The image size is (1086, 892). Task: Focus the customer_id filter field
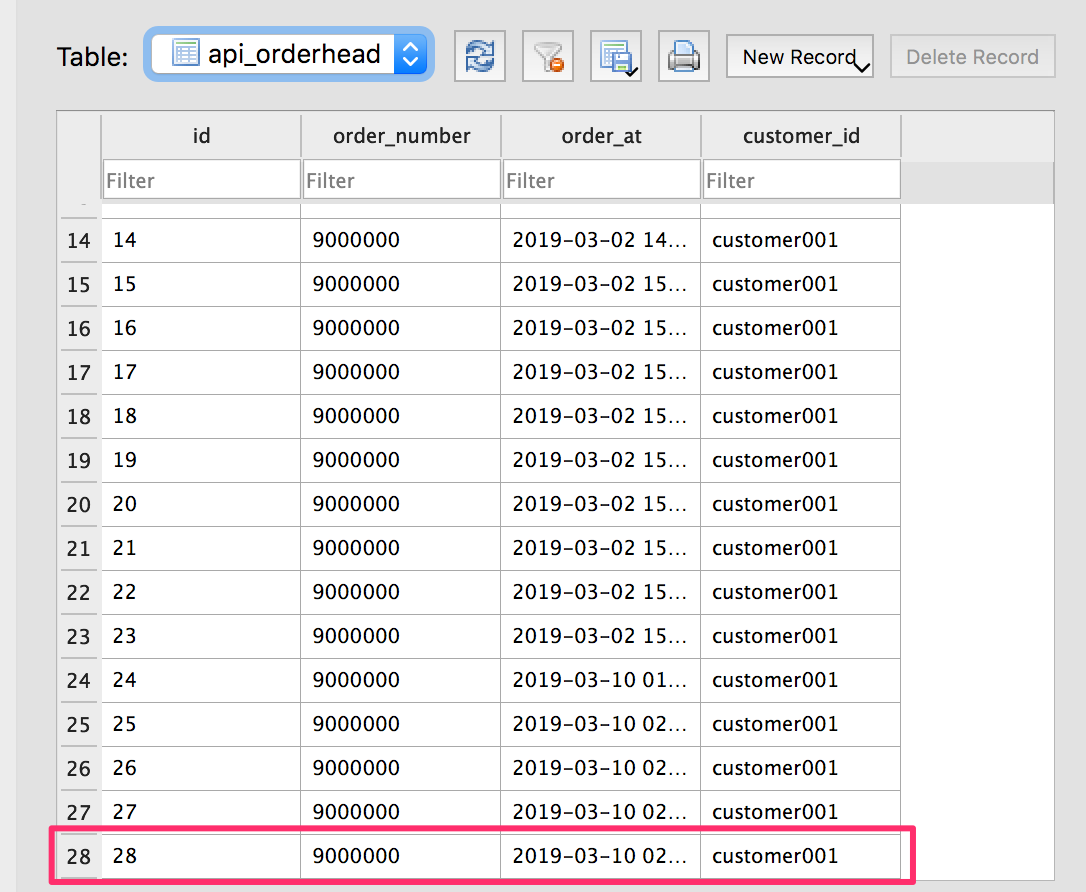tap(801, 180)
